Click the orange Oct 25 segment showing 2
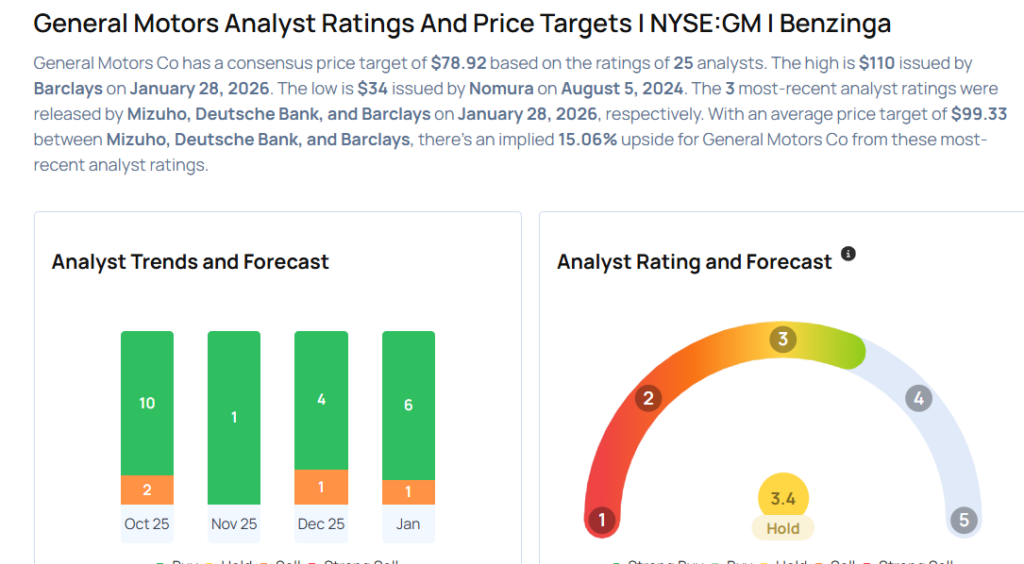Image resolution: width=1024 pixels, height=564 pixels. (147, 490)
